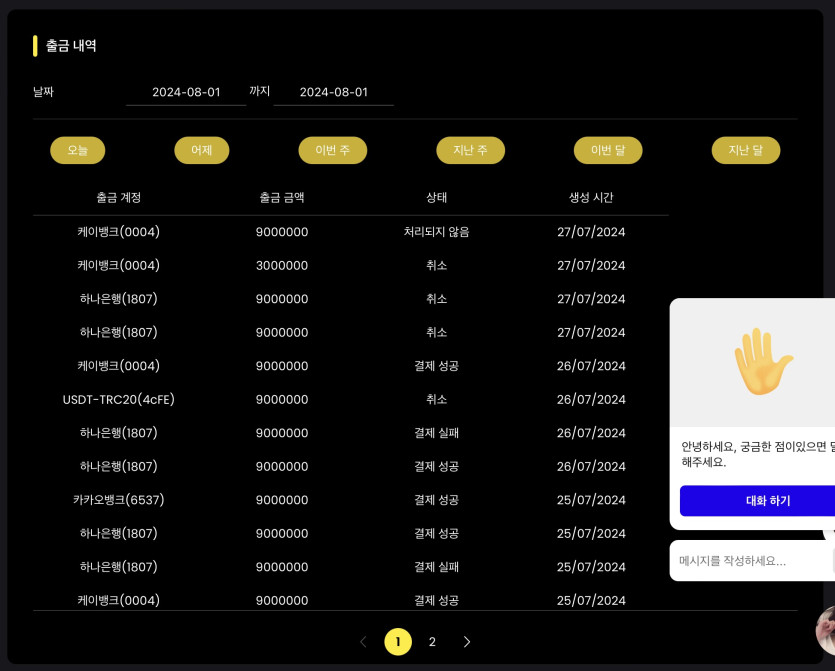
Task: Go to the next page arrow
Action: point(467,642)
